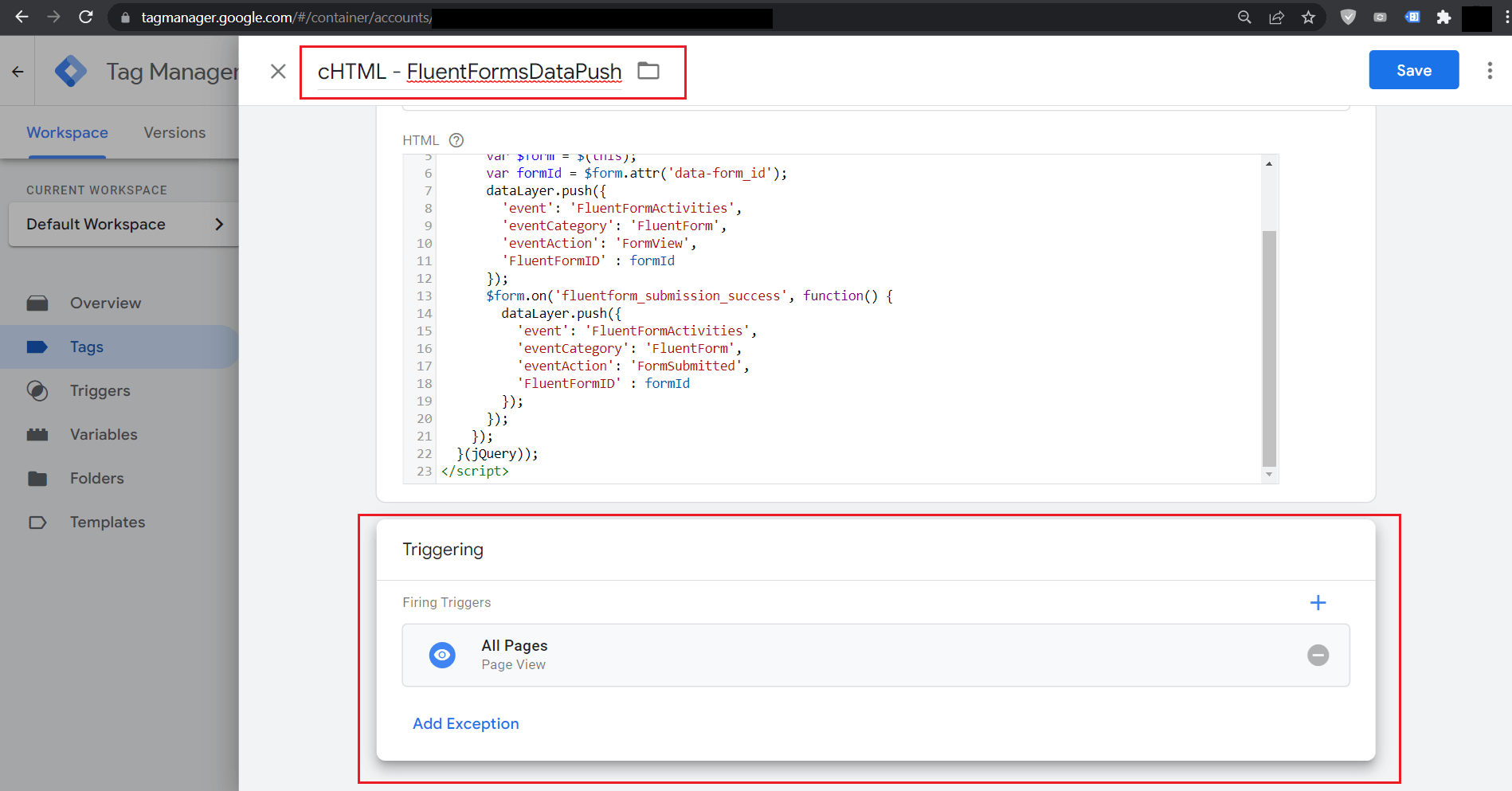Reload the page with the browser refresh button
Viewport: 1512px width, 791px height.
[x=86, y=17]
